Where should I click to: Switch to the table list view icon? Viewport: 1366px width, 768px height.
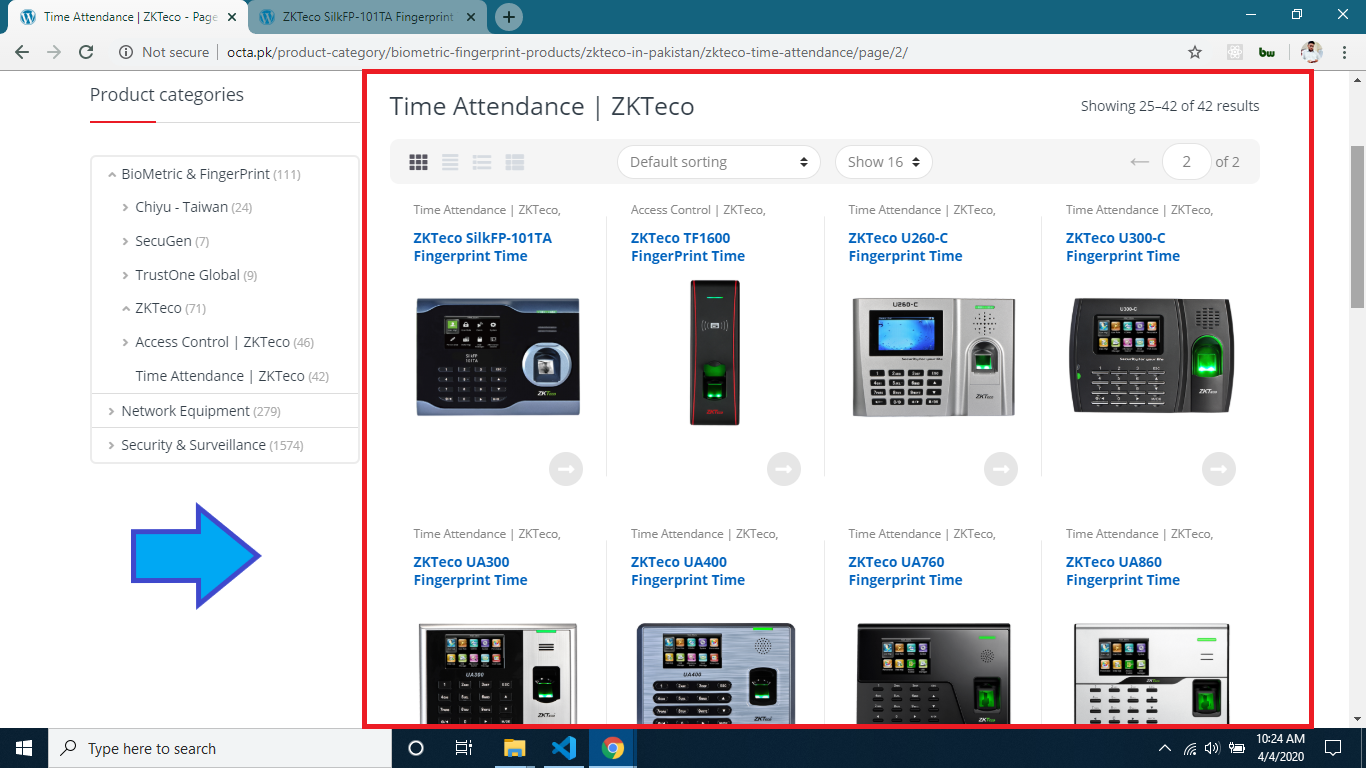[x=515, y=162]
